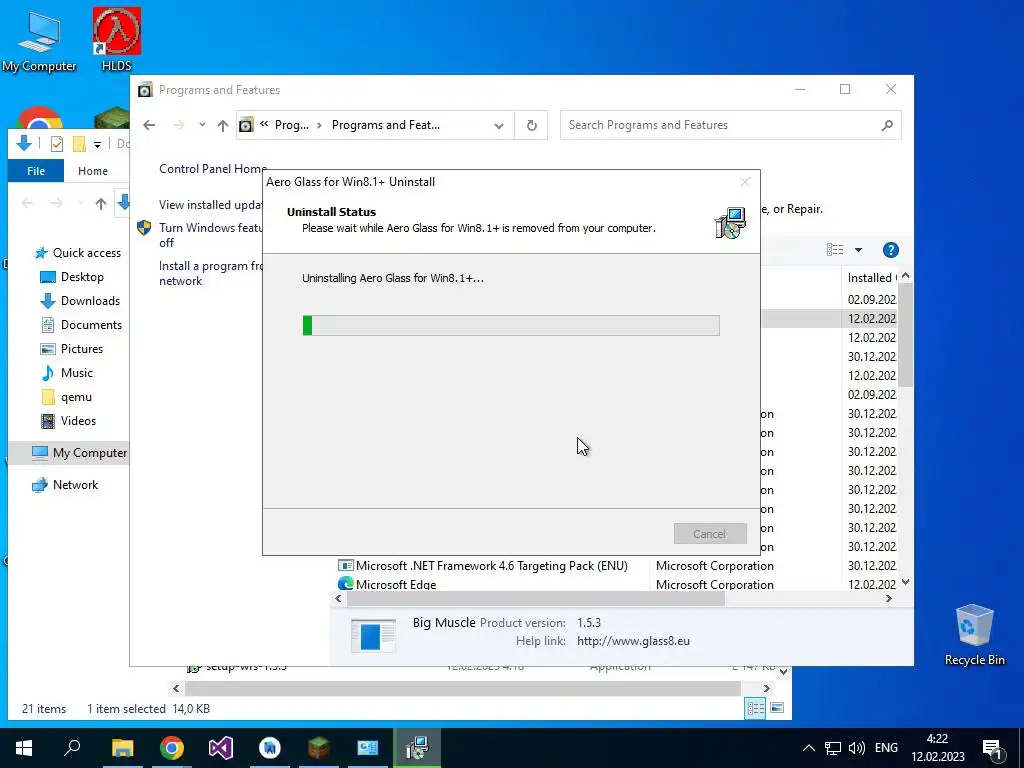1024x768 pixels.
Task: Go up one level in File Explorer
Action: [x=101, y=204]
